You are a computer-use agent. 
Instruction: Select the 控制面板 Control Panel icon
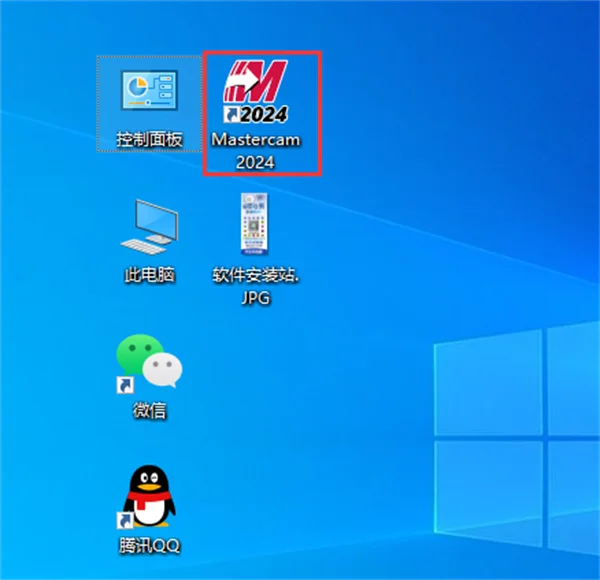[149, 91]
